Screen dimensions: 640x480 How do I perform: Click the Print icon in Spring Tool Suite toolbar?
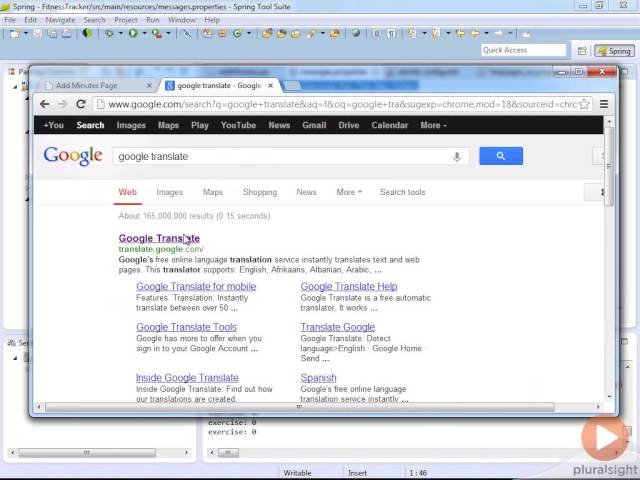point(67,34)
